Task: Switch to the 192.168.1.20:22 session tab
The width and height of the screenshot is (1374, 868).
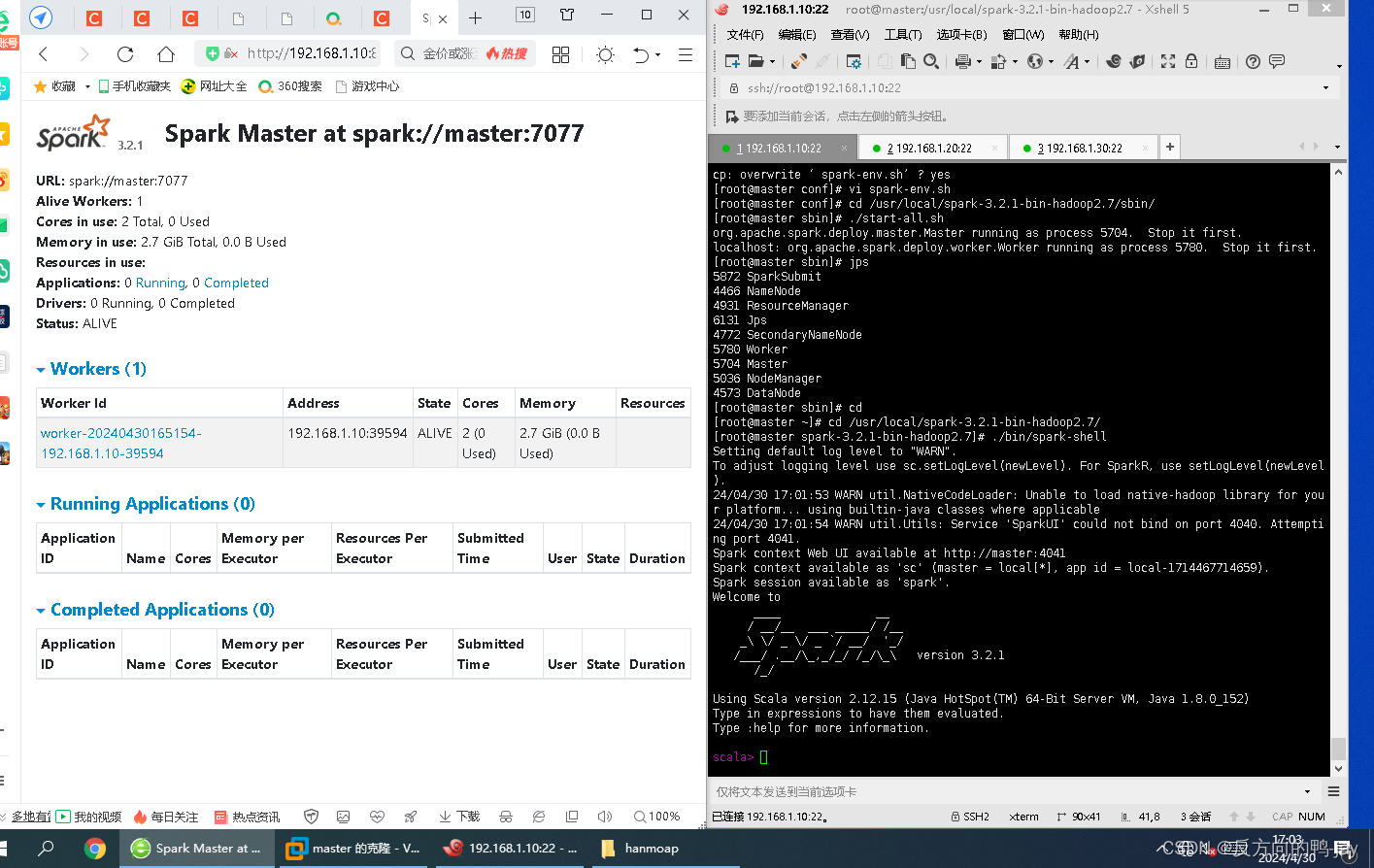Action: (932, 148)
